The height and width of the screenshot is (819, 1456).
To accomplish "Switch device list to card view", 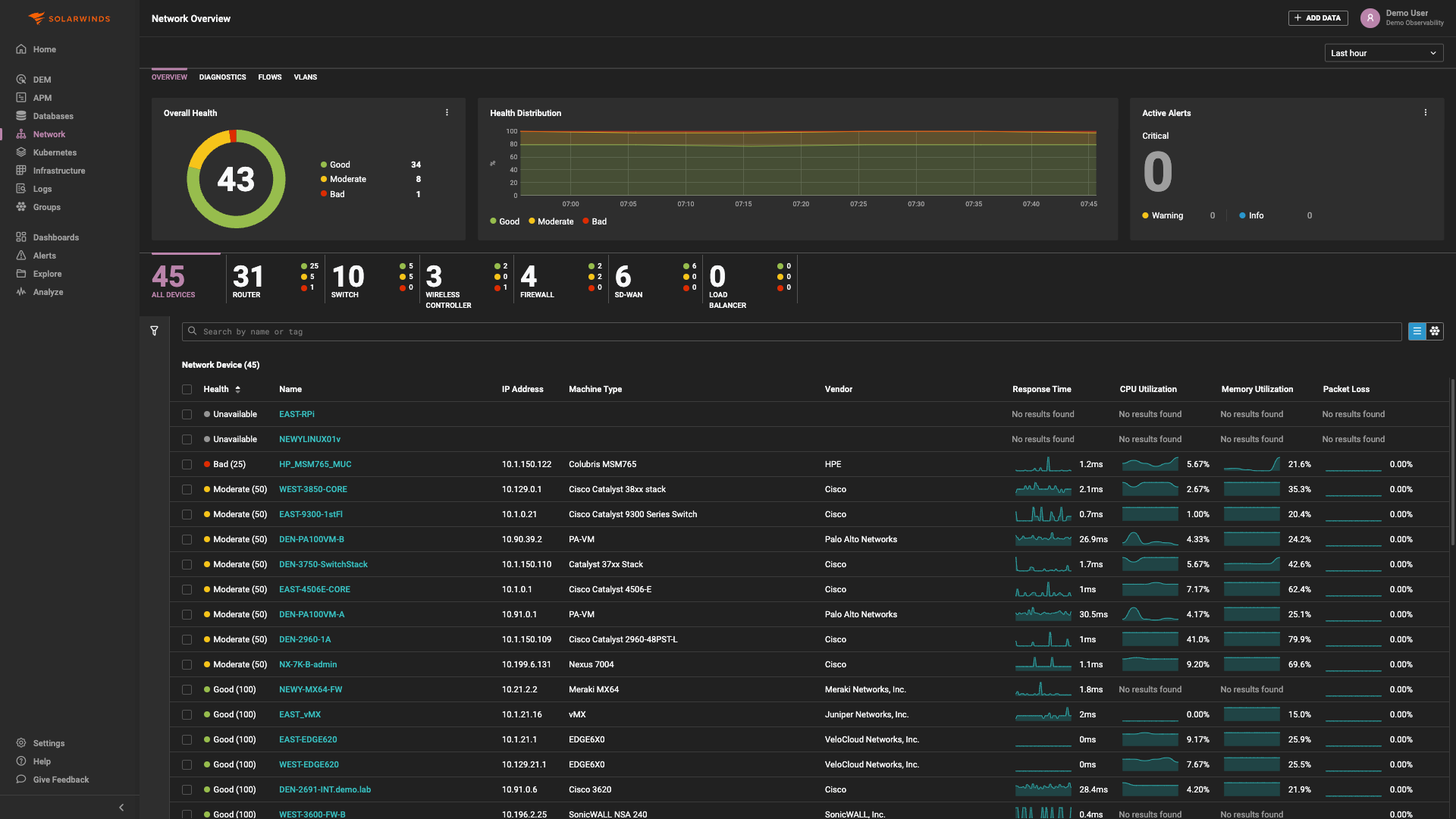I will point(1434,331).
